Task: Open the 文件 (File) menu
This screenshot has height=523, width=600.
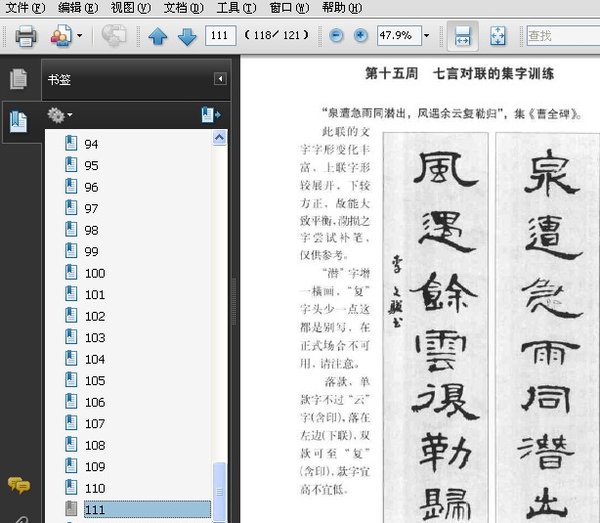Action: [x=24, y=8]
